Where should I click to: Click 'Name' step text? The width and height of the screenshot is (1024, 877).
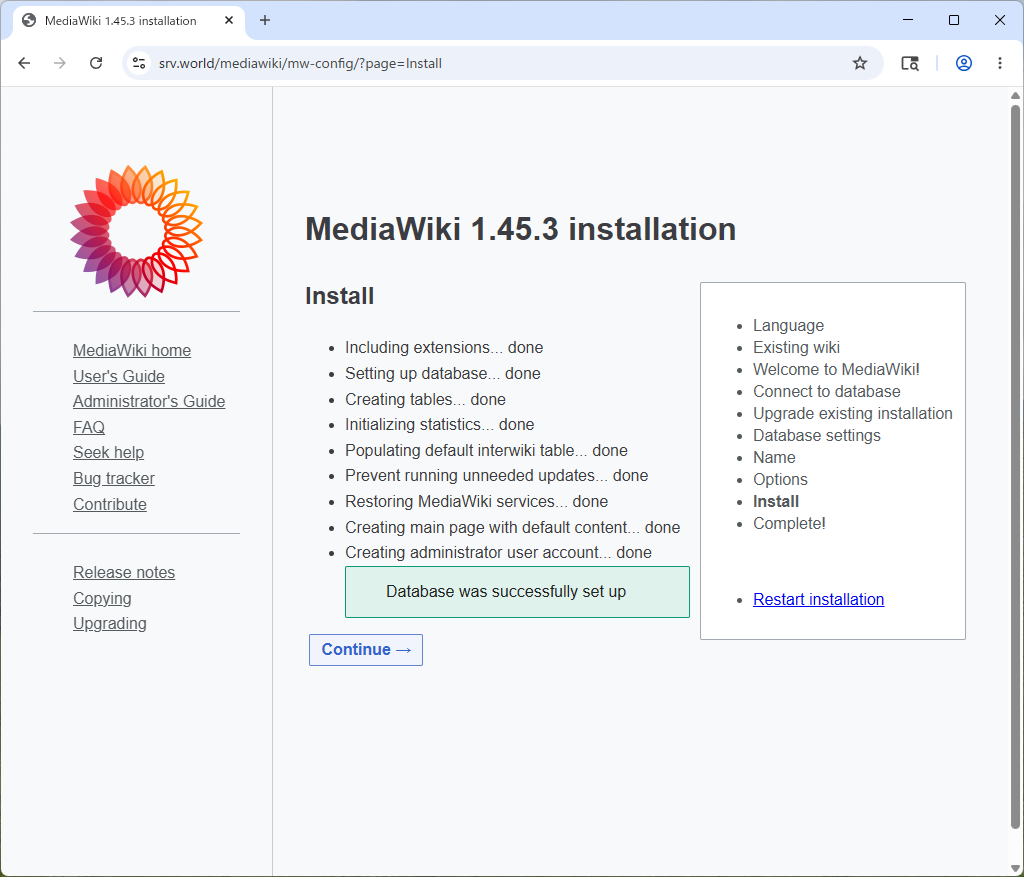click(x=774, y=458)
